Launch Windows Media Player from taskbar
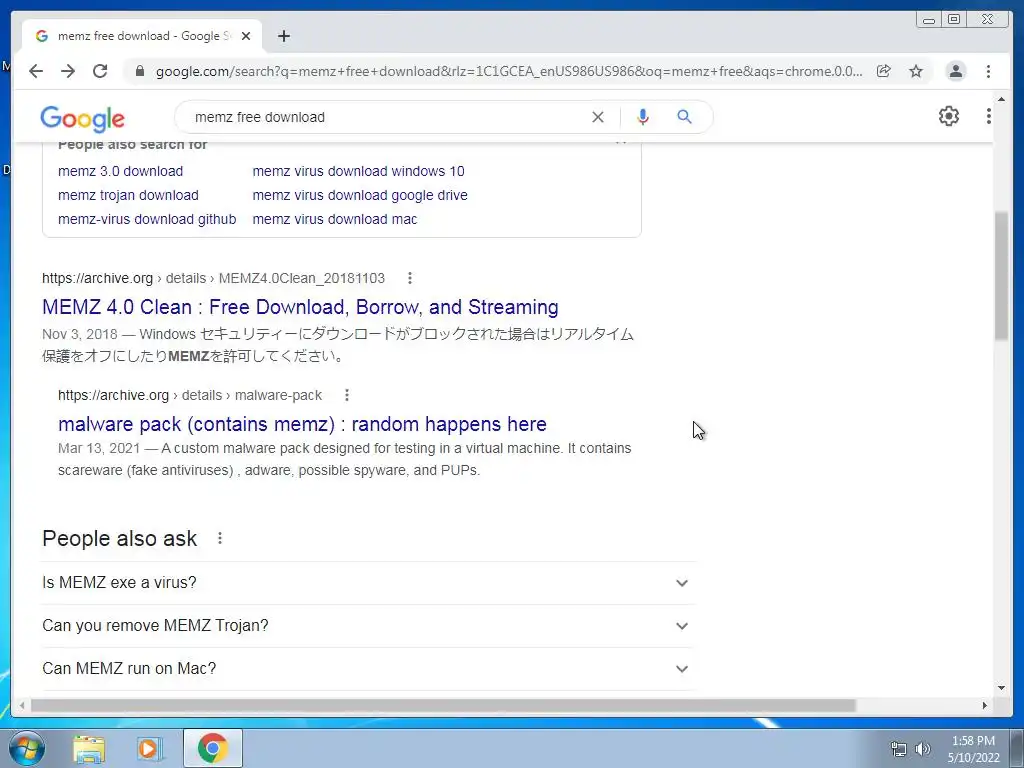This screenshot has width=1024, height=768. click(150, 748)
